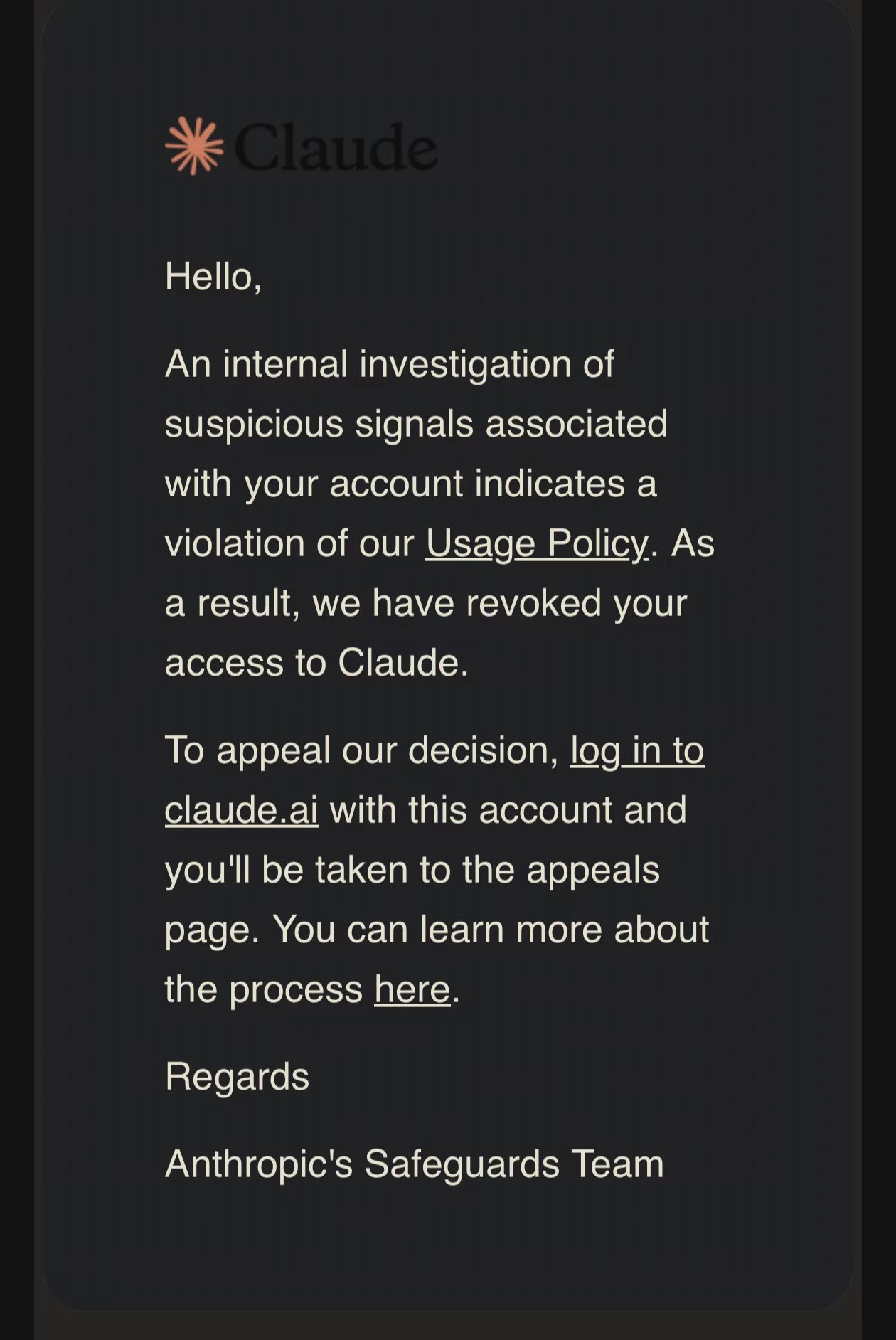The image size is (896, 1340).
Task: Click the 'access to Claude.' line
Action: coord(317,663)
